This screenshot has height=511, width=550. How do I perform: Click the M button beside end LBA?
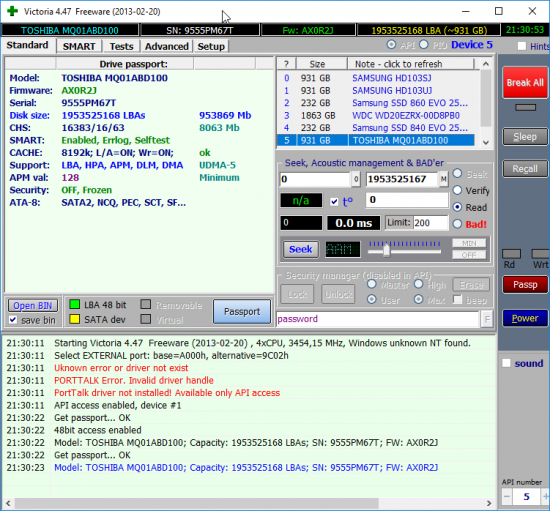443,179
